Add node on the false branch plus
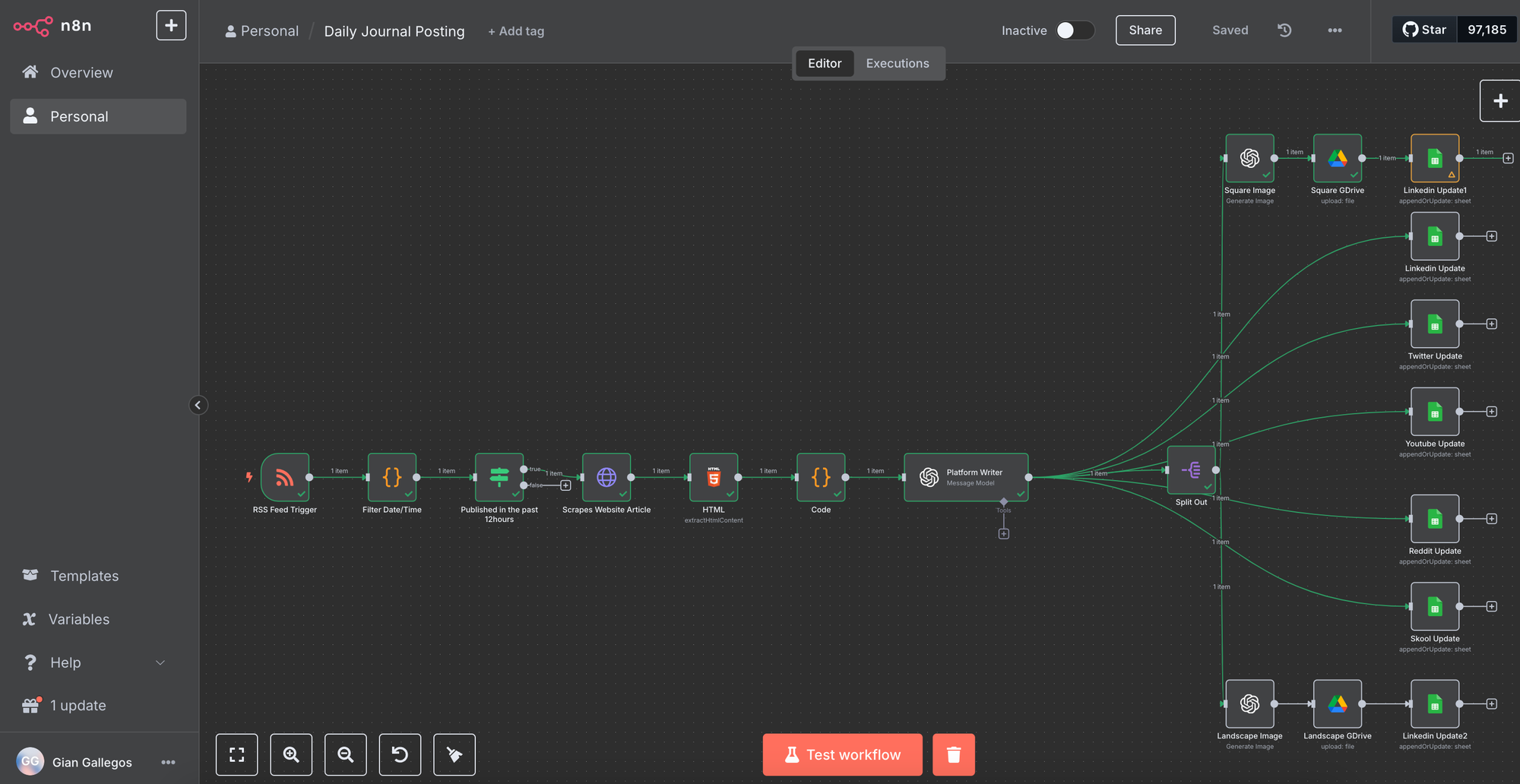Screen dimensions: 1520x784 pyautogui.click(x=565, y=485)
